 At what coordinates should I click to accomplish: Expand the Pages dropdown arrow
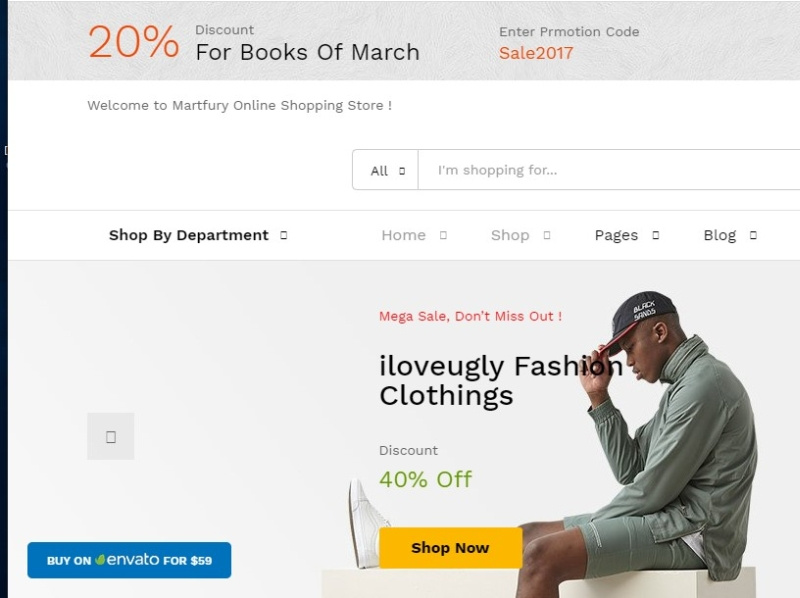tap(654, 236)
